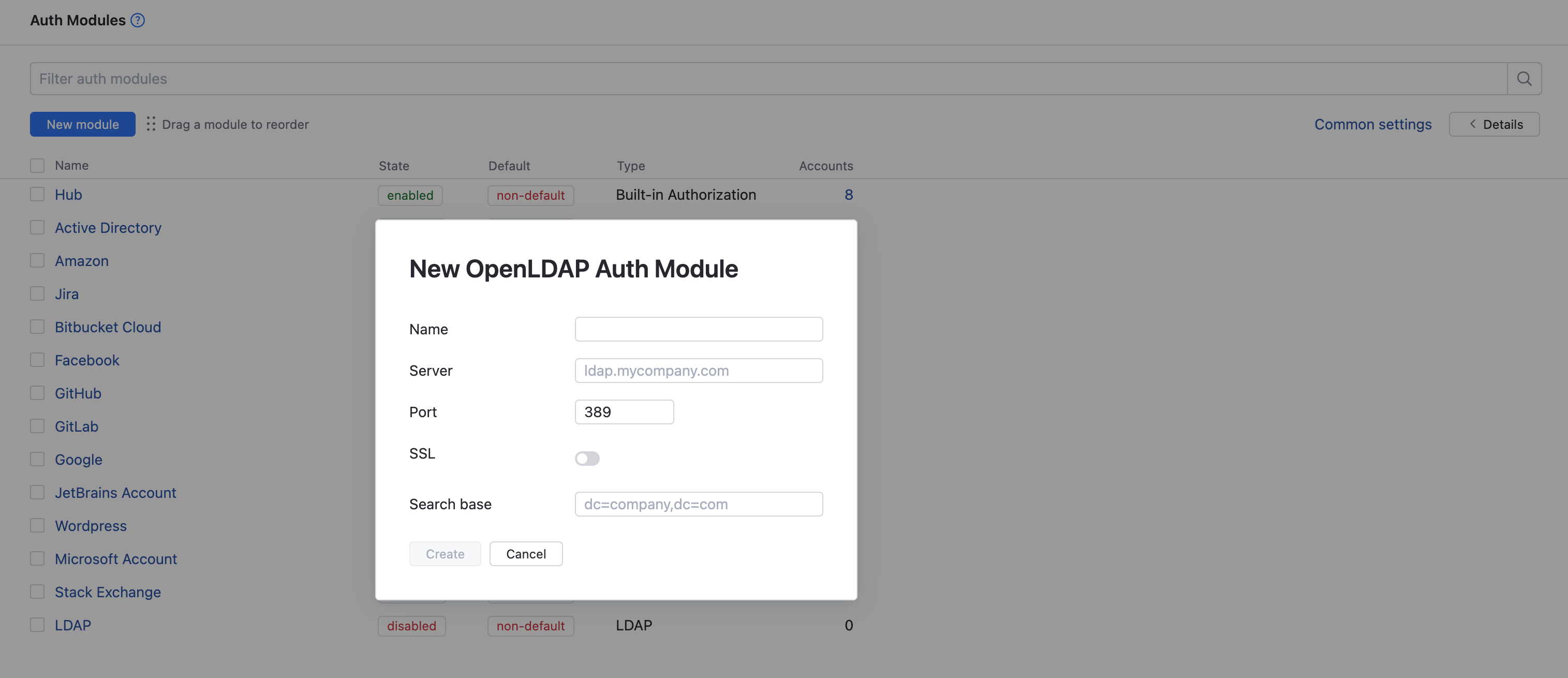The height and width of the screenshot is (678, 1568).
Task: Click the search magnifier icon
Action: pyautogui.click(x=1523, y=79)
